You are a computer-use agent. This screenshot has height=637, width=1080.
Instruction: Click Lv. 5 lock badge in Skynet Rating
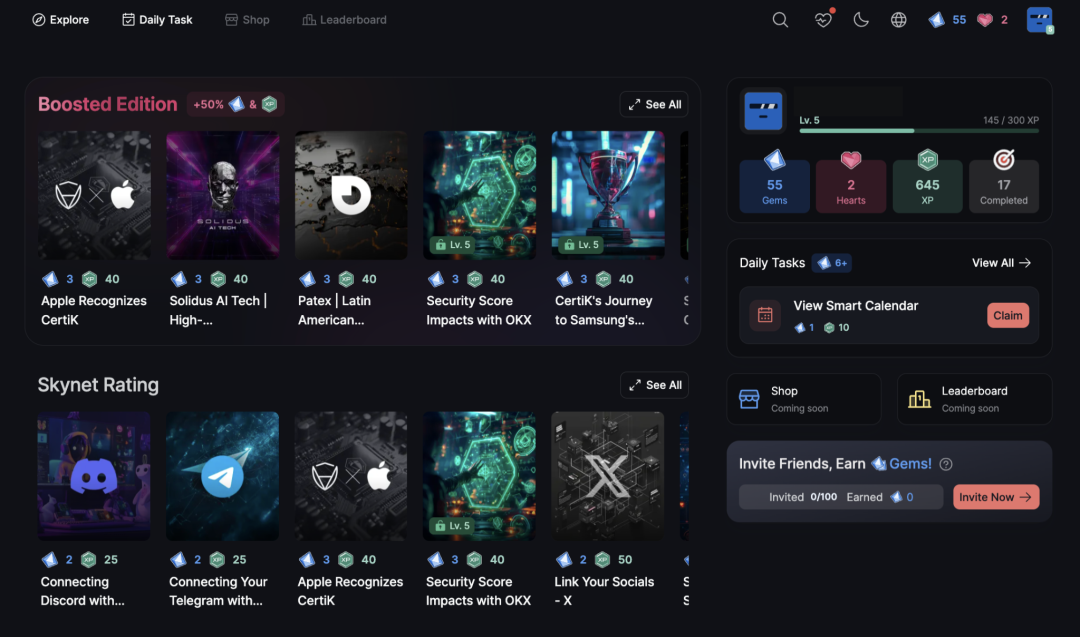click(453, 525)
